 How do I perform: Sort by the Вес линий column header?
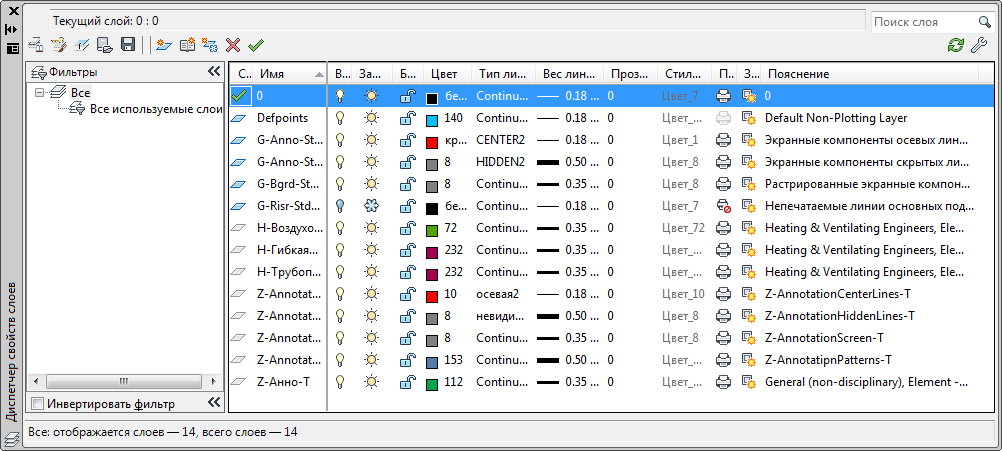(x=569, y=74)
